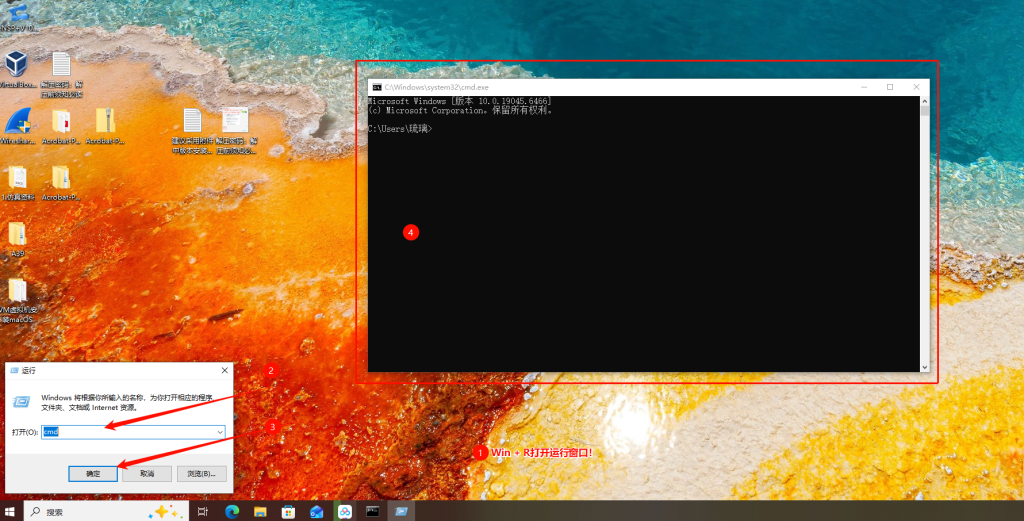The image size is (1024, 521).
Task: Switch to the Run dialog taskbar icon
Action: [401, 511]
